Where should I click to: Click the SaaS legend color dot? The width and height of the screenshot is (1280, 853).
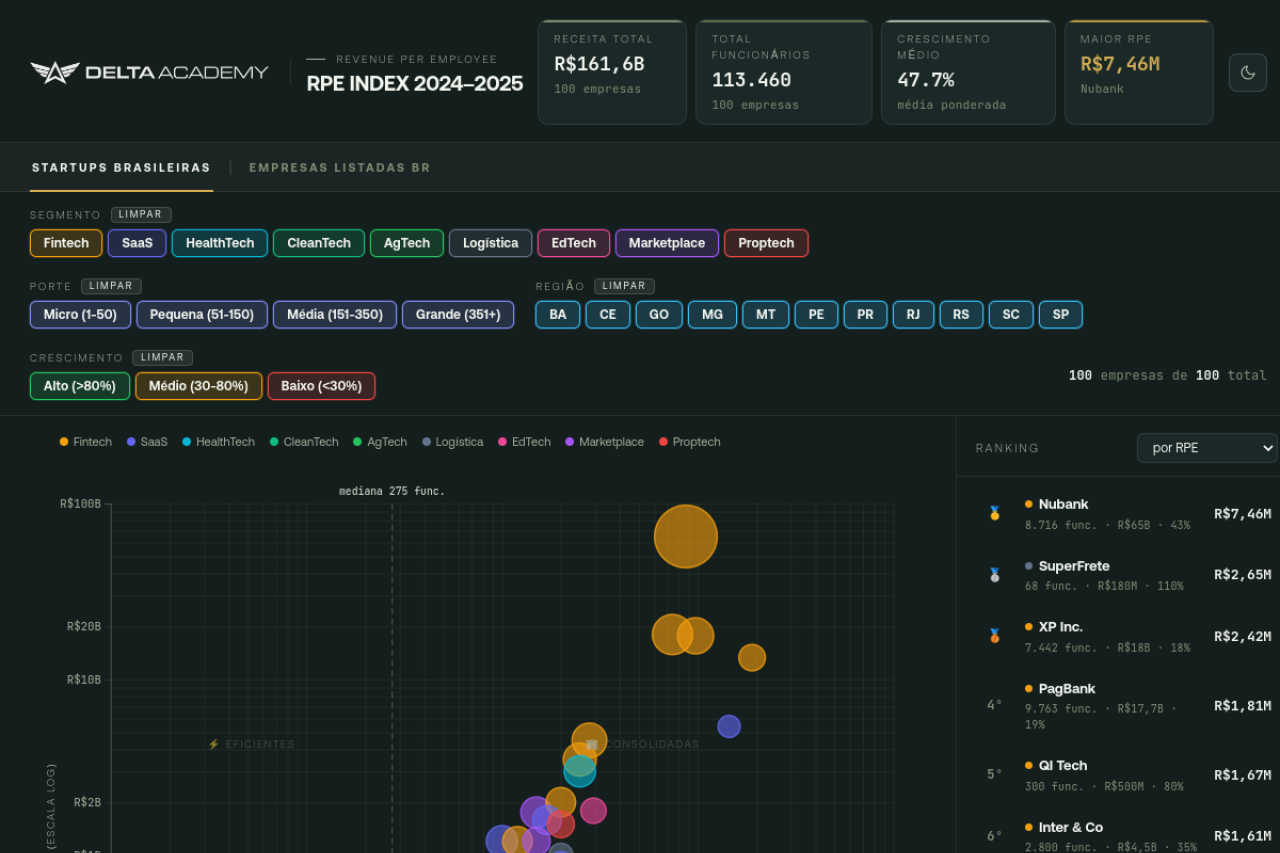[131, 442]
